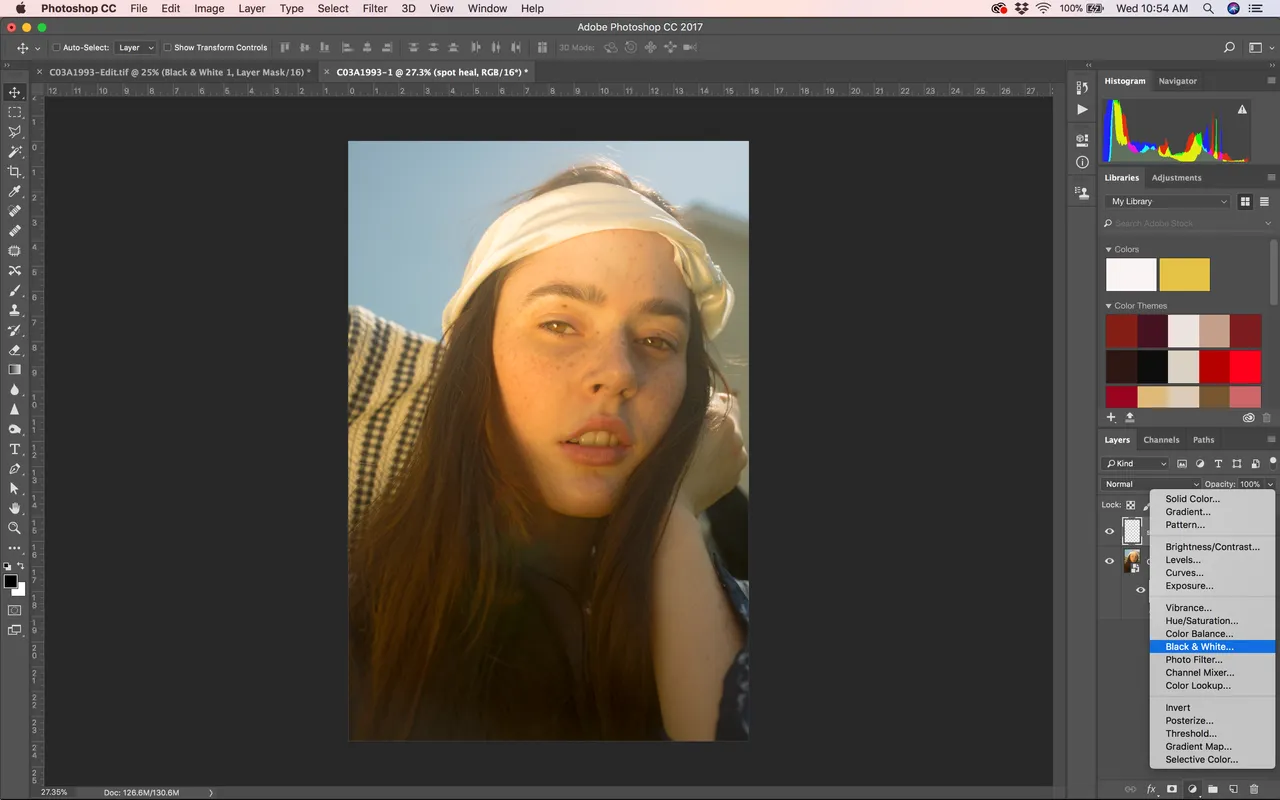
Task: Hide the photo layer with portrait thumbnail
Action: pos(1109,561)
